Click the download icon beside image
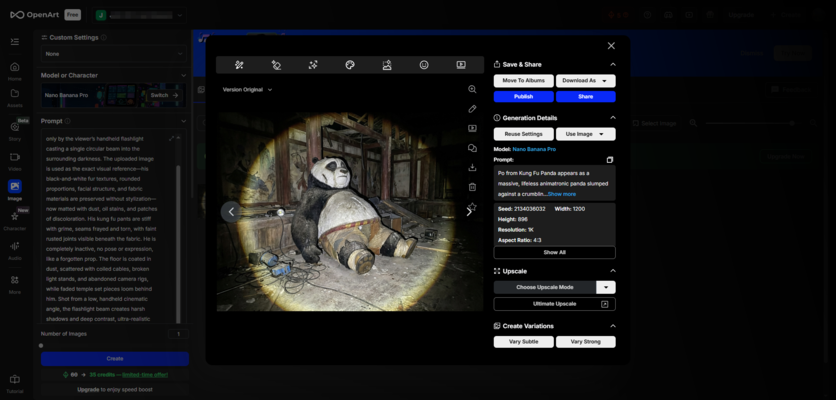This screenshot has height=400, width=836. [x=472, y=167]
